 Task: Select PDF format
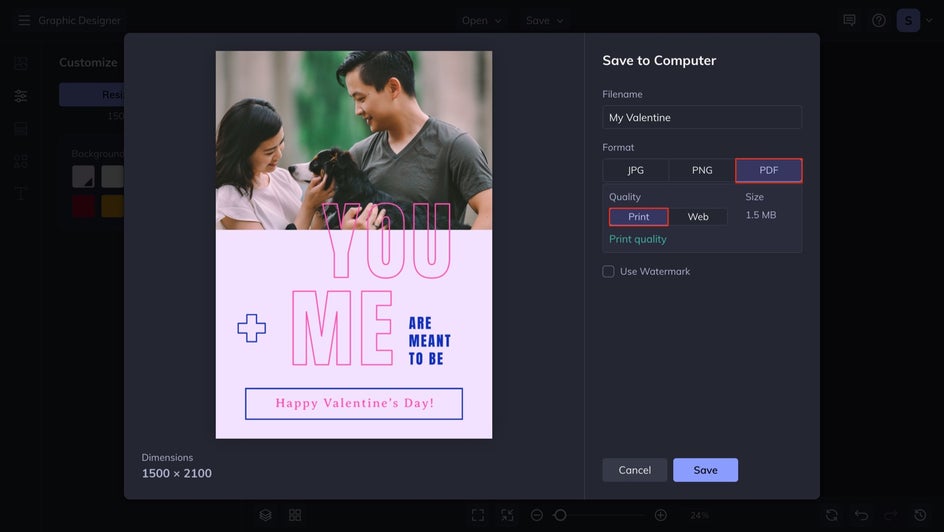pos(769,170)
